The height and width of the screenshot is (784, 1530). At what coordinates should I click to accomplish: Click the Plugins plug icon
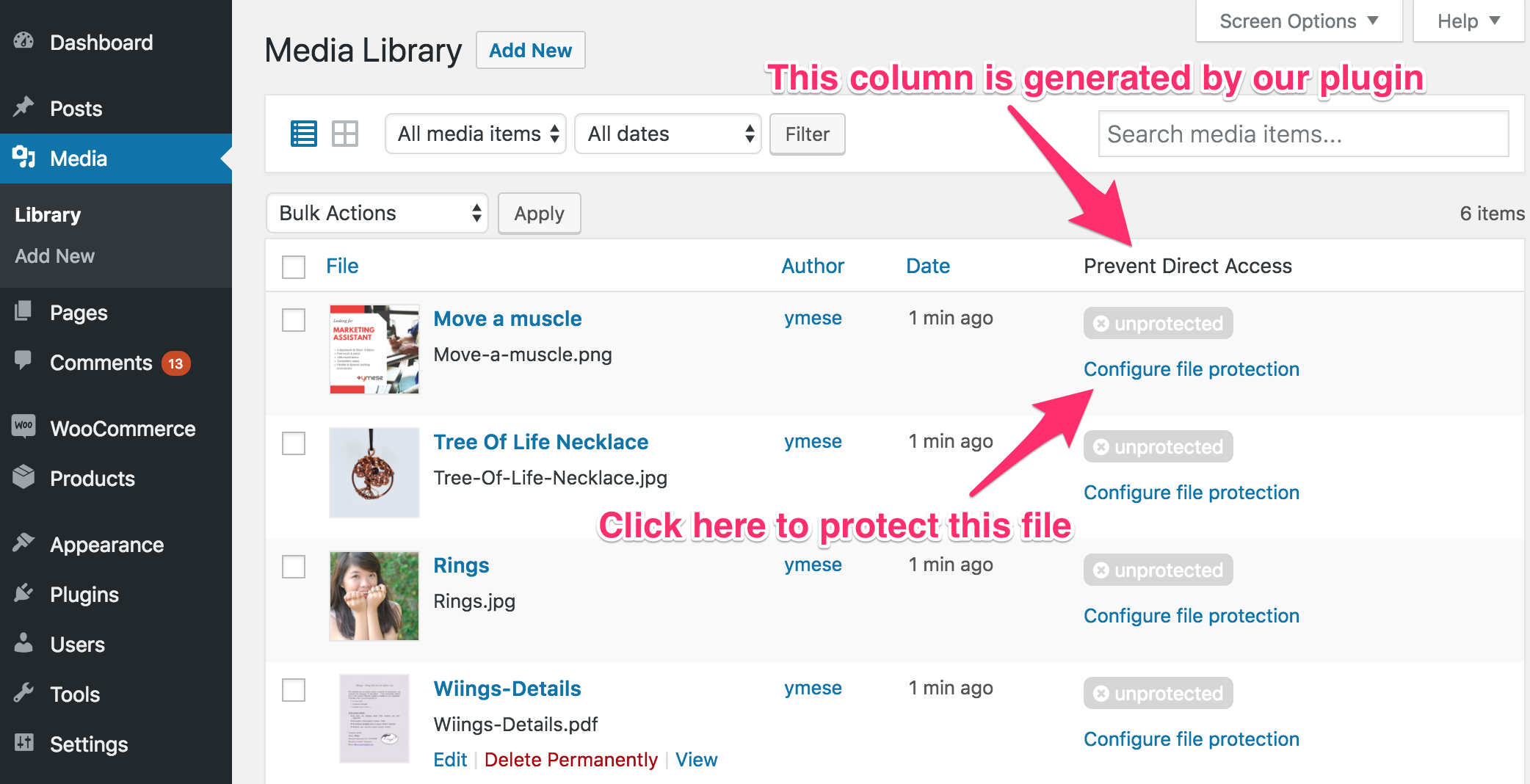(x=23, y=593)
